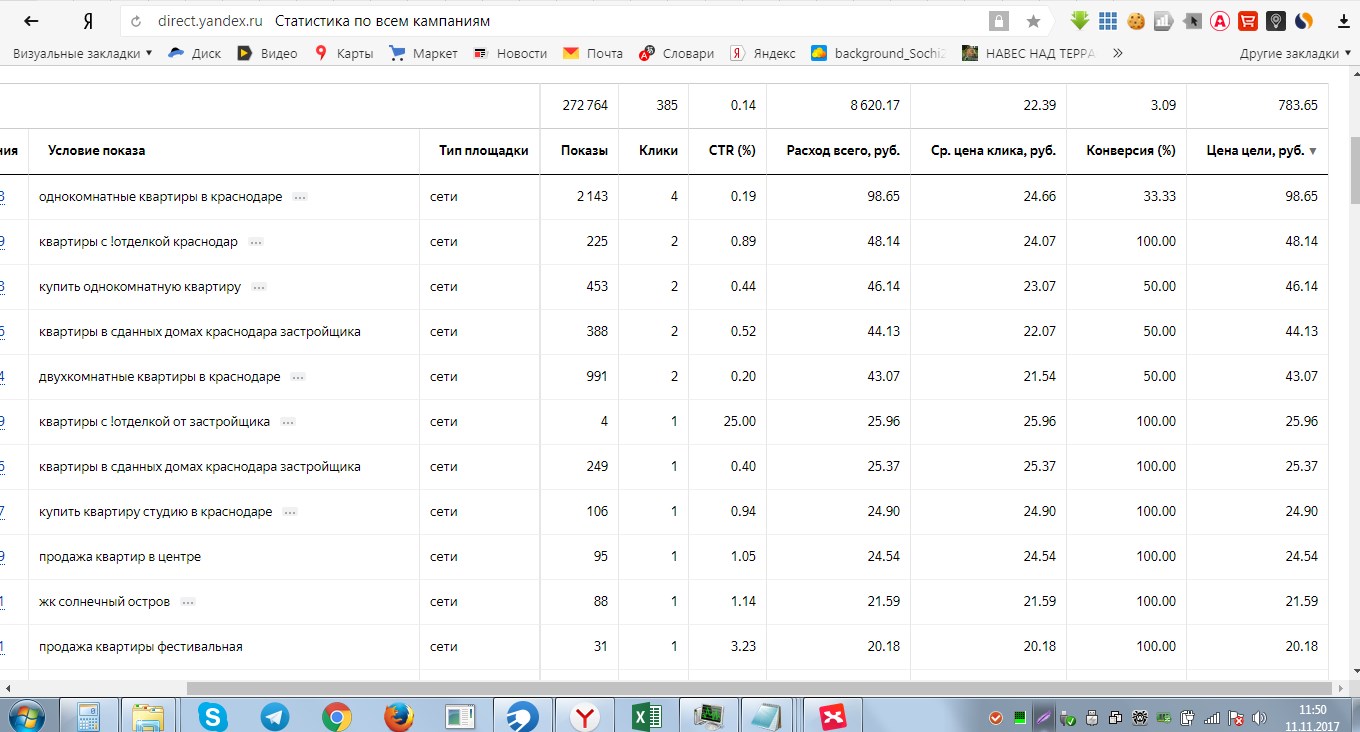This screenshot has width=1360, height=732.
Task: Sort by 'Конверсия (%)' column header
Action: [x=1131, y=151]
